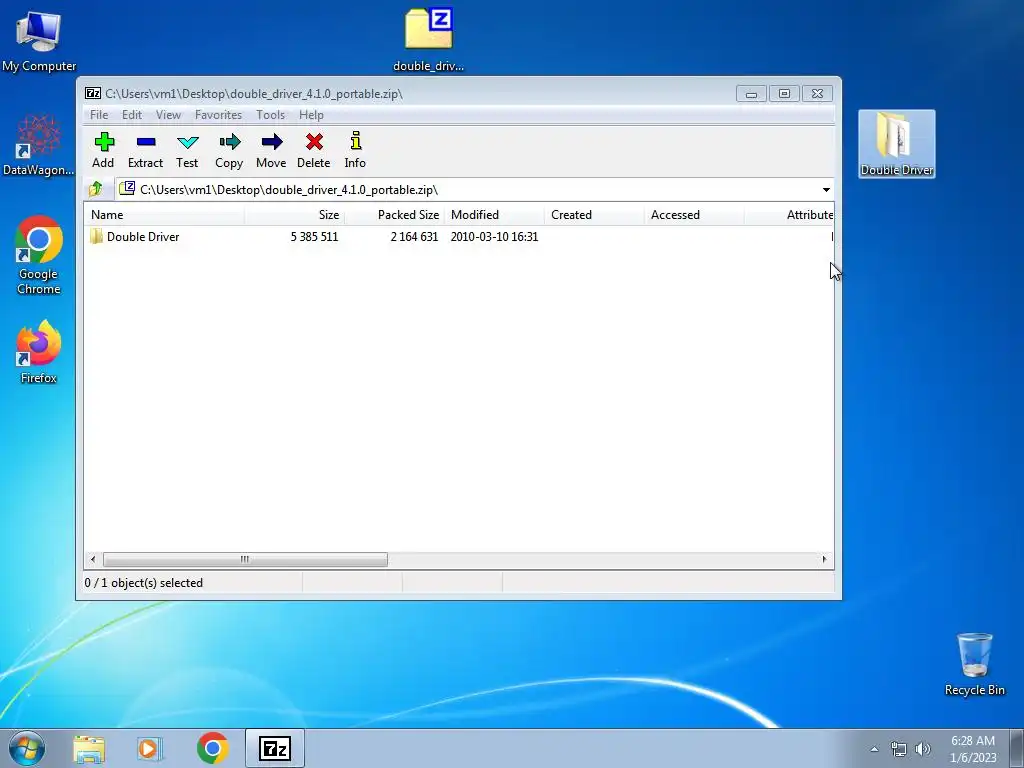
Task: Open Chrome from the taskbar
Action: [x=212, y=748]
